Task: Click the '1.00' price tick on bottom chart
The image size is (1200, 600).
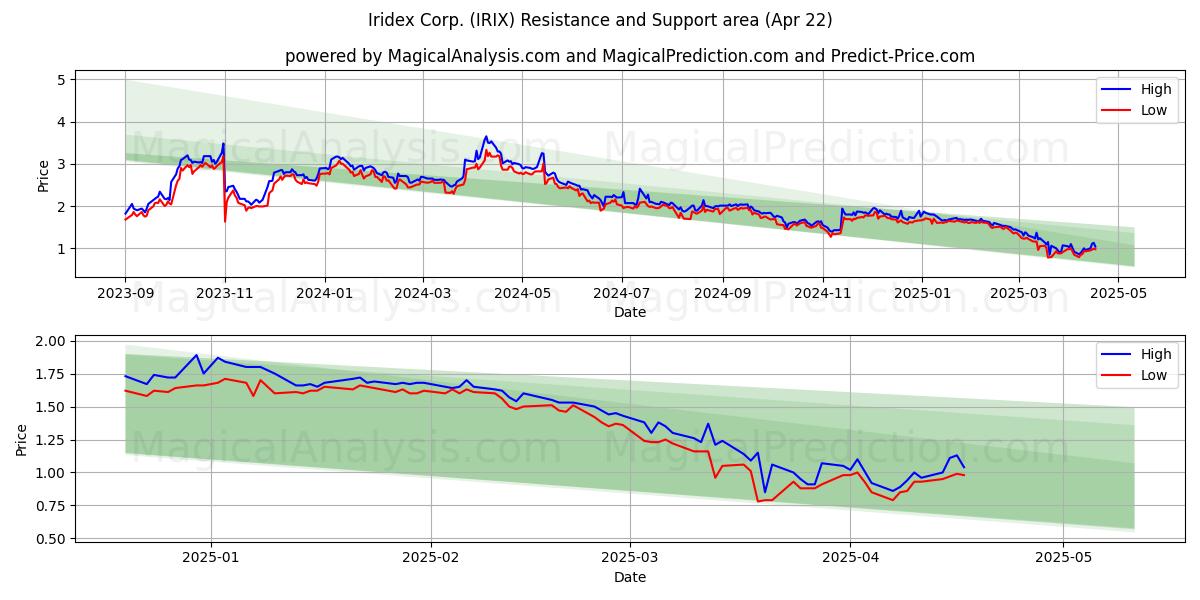Action: (x=50, y=473)
